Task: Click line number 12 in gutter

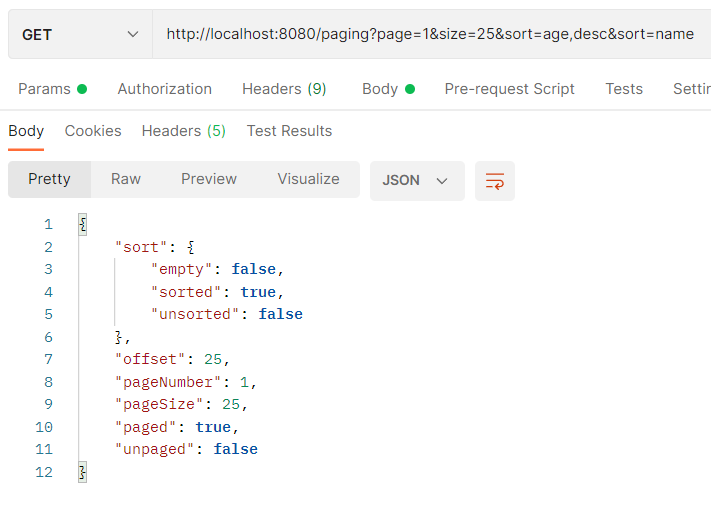Action: [44, 472]
